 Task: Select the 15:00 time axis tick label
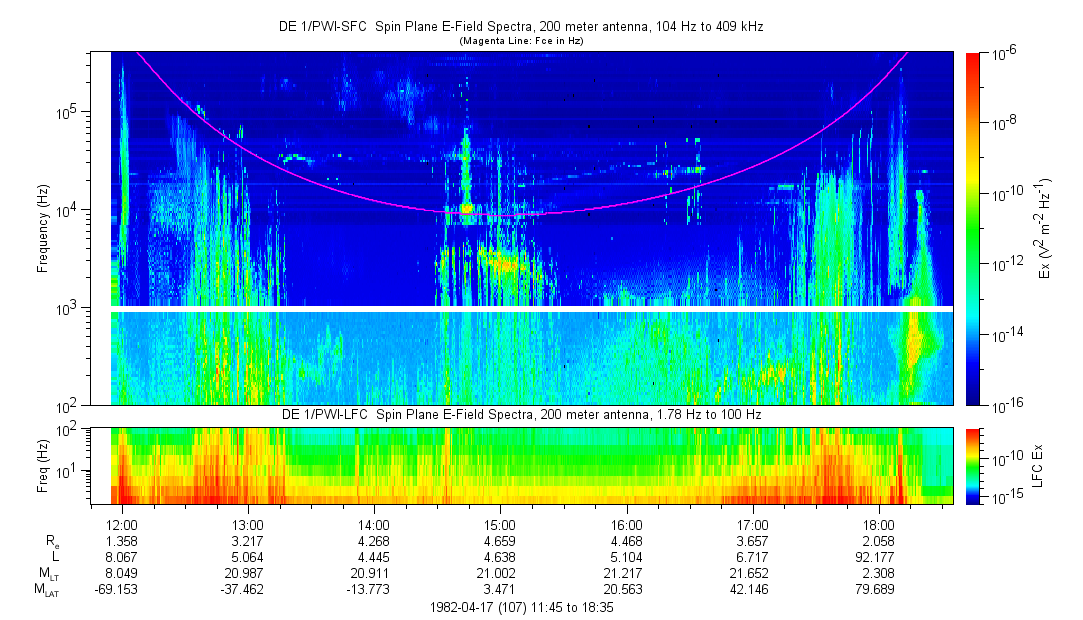click(499, 525)
